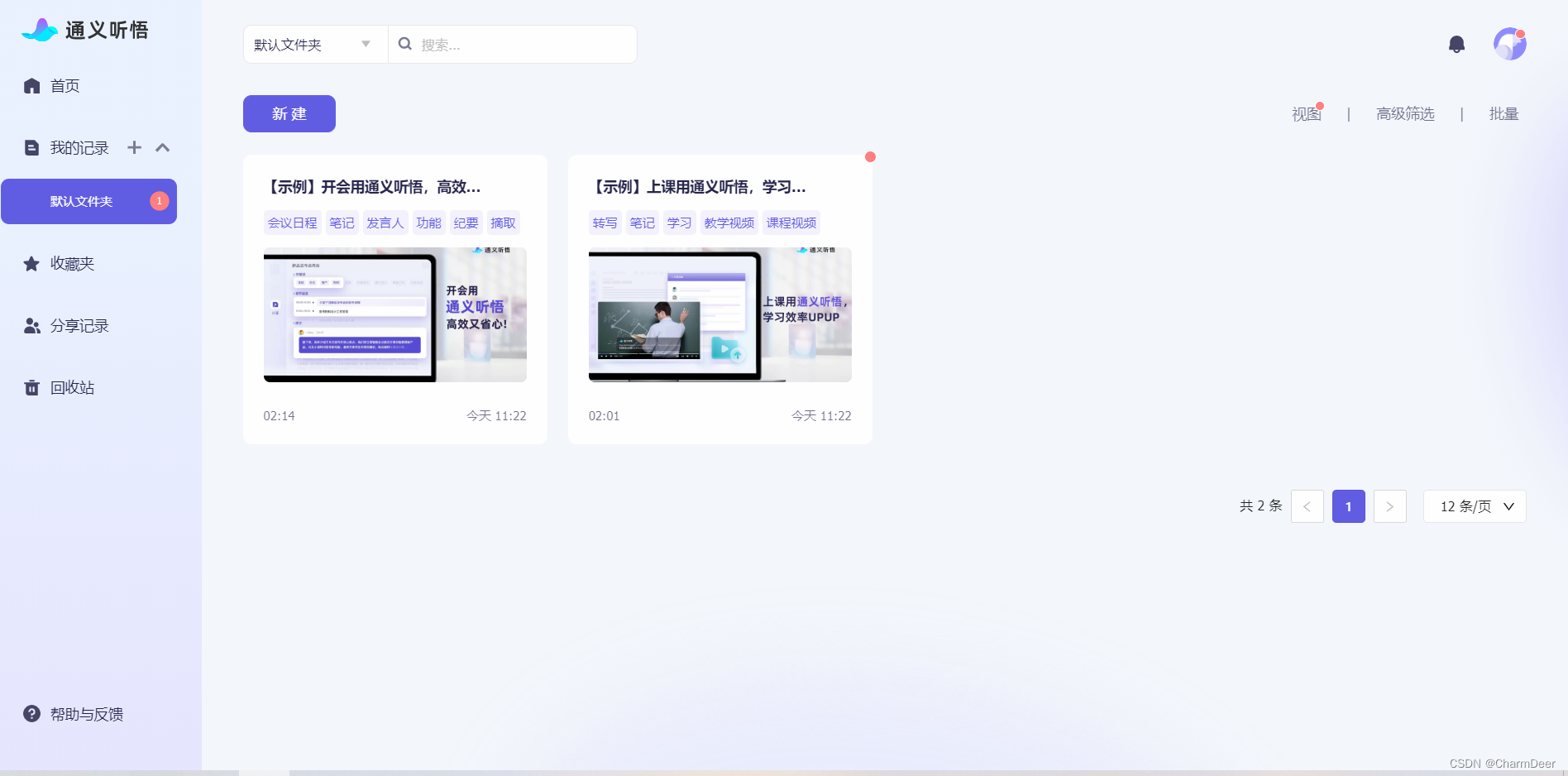Click the Tongyi Tingwu logo

[x=85, y=30]
